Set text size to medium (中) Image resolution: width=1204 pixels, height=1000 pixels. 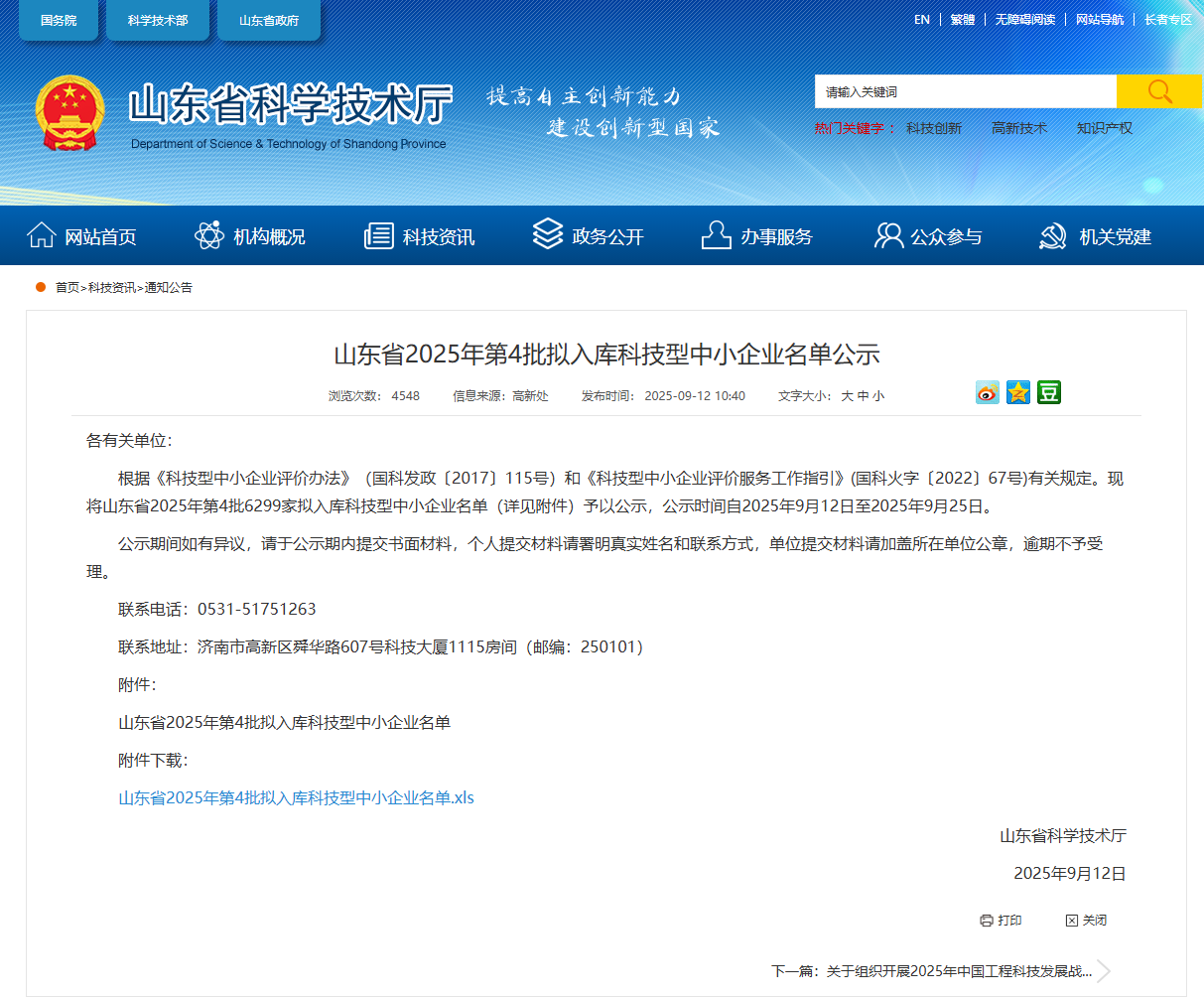(863, 396)
